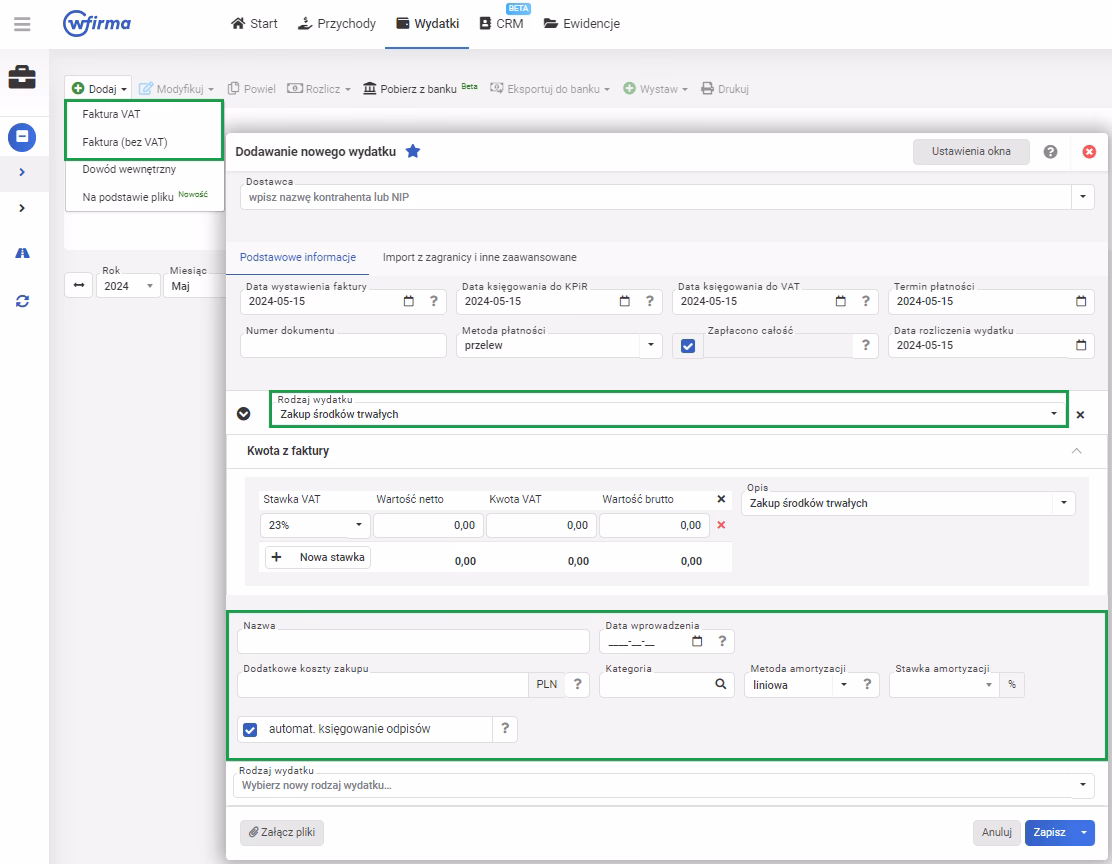Click the Numer dokumentu input field
The width and height of the screenshot is (1112, 864).
(x=343, y=346)
